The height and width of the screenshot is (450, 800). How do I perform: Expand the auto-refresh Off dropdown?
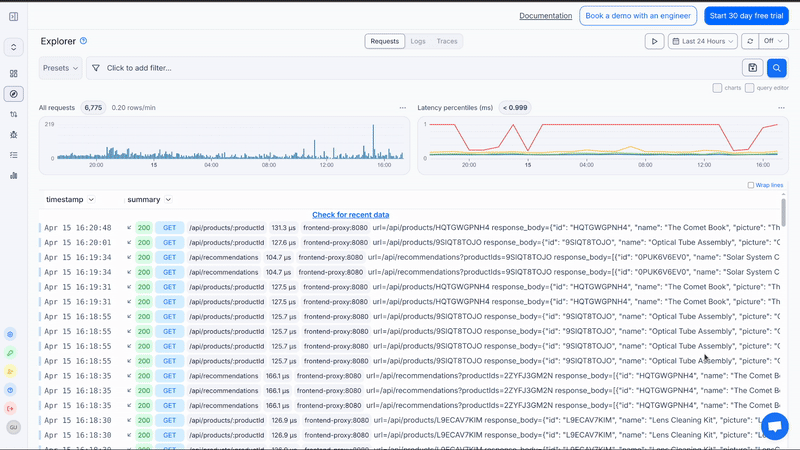[x=773, y=41]
